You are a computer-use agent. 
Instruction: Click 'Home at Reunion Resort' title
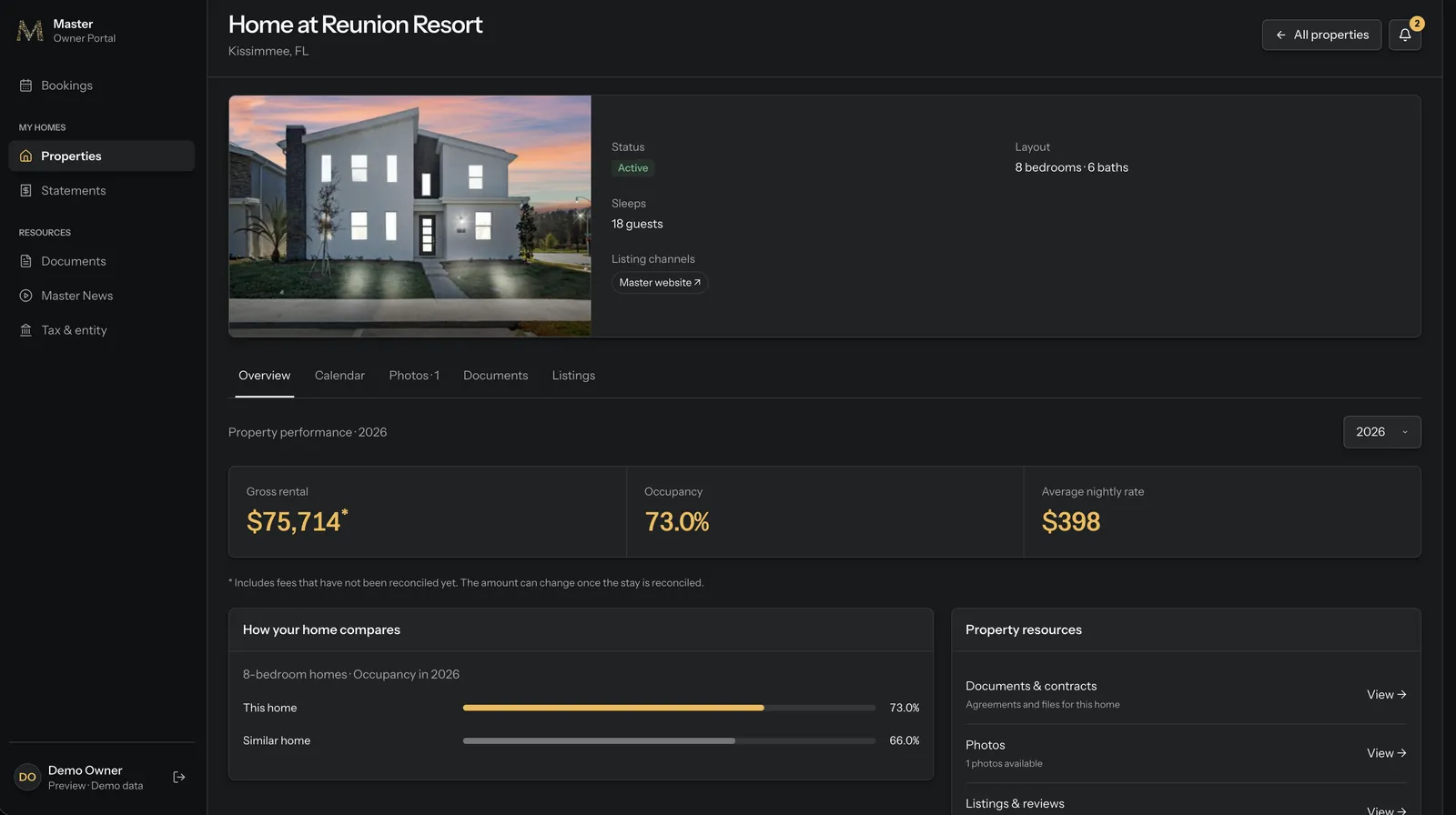coord(355,25)
